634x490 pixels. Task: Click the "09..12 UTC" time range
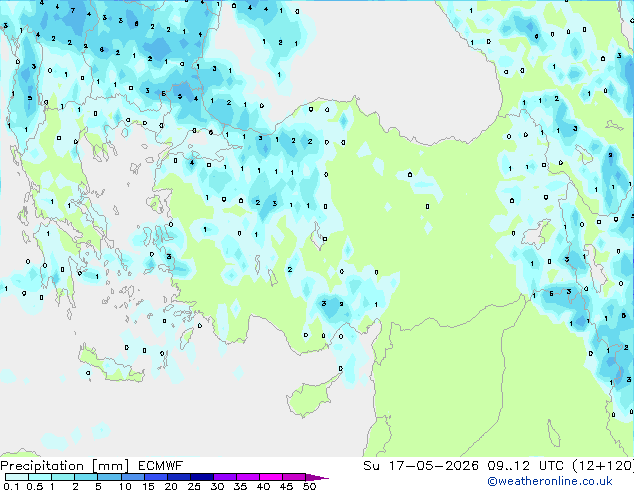pyautogui.click(x=526, y=466)
